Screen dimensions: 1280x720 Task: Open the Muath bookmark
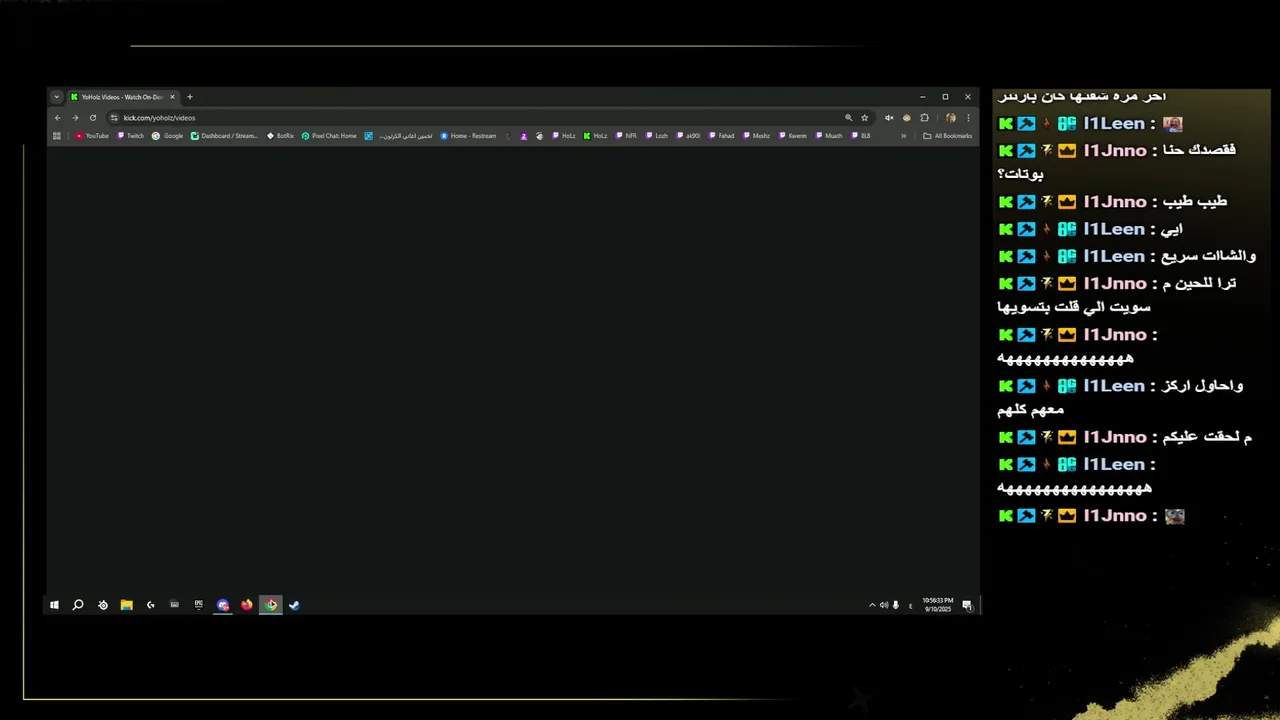[x=828, y=136]
